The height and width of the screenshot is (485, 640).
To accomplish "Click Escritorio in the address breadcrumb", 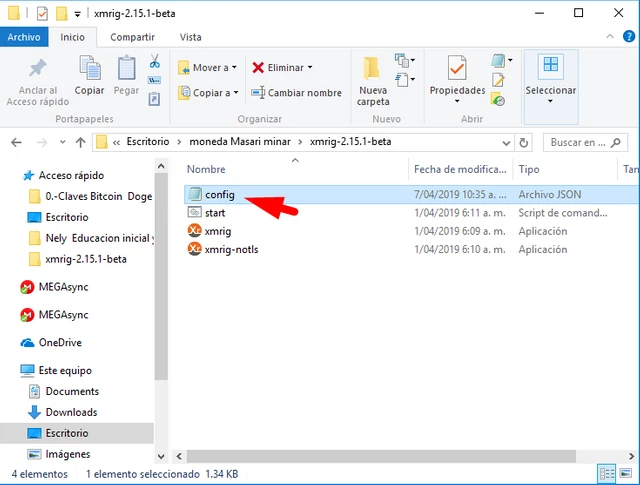I will tap(148, 142).
